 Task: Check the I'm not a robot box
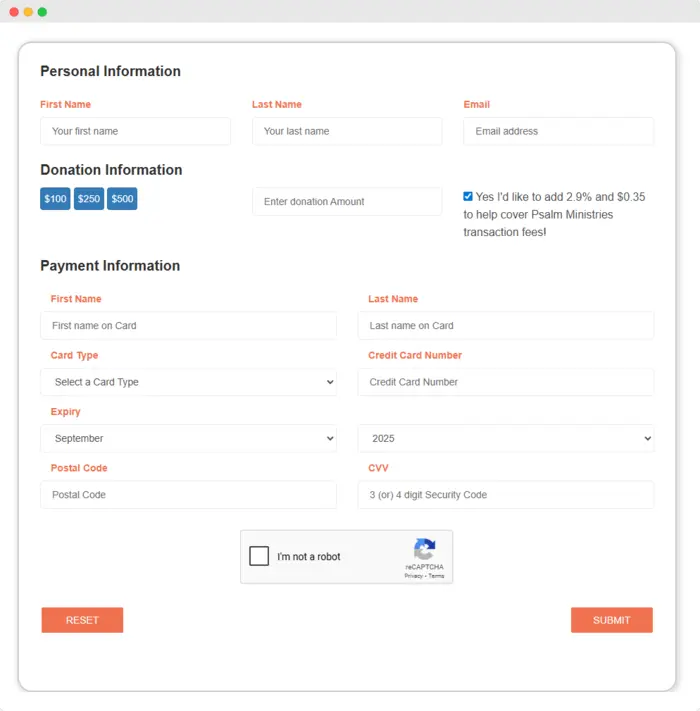tap(259, 556)
